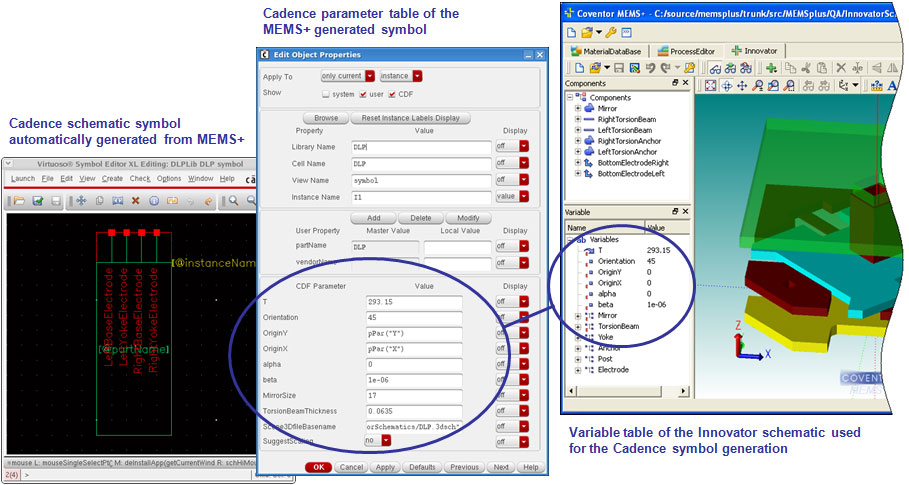Open the 'only current' Apply To dropdown

(348, 76)
